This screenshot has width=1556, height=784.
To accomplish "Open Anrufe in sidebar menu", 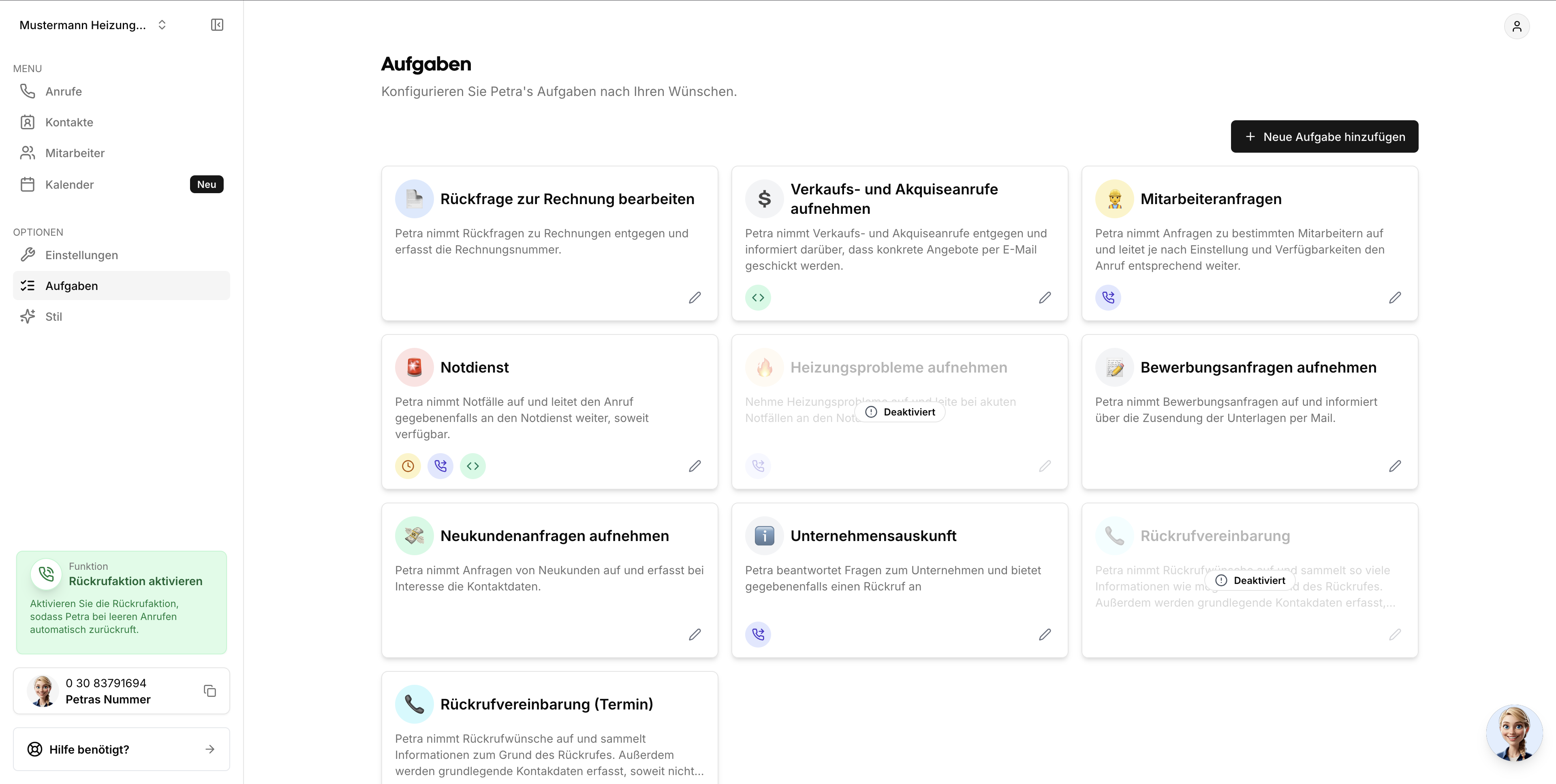I will tap(64, 91).
